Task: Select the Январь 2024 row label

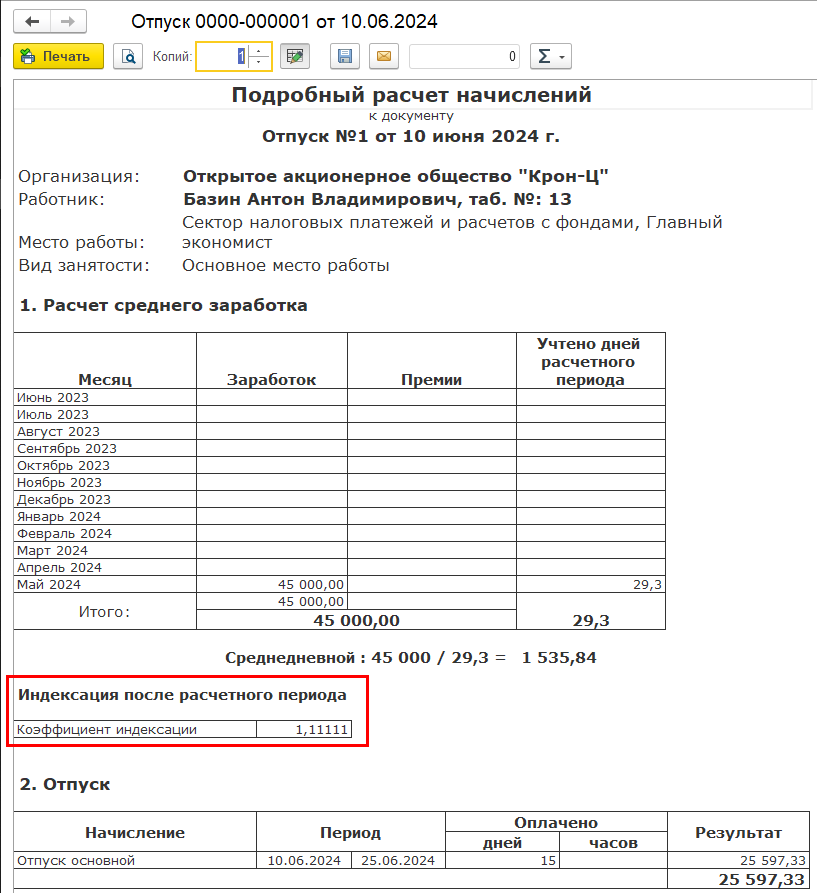Action: point(105,517)
